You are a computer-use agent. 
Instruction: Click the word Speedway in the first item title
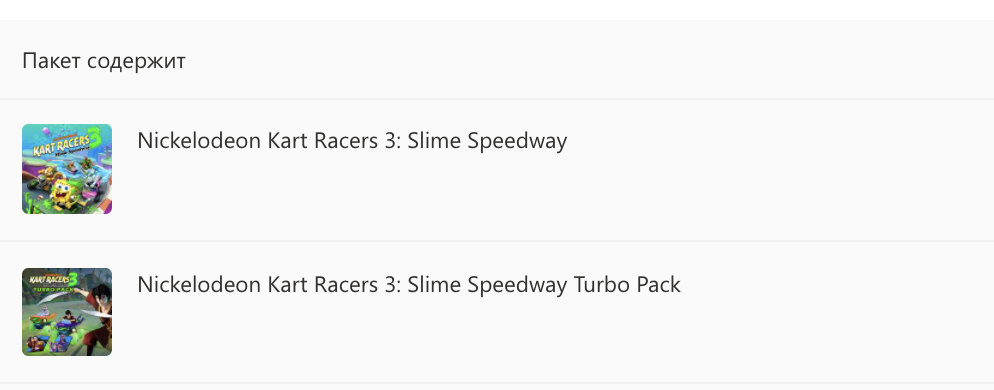(517, 142)
